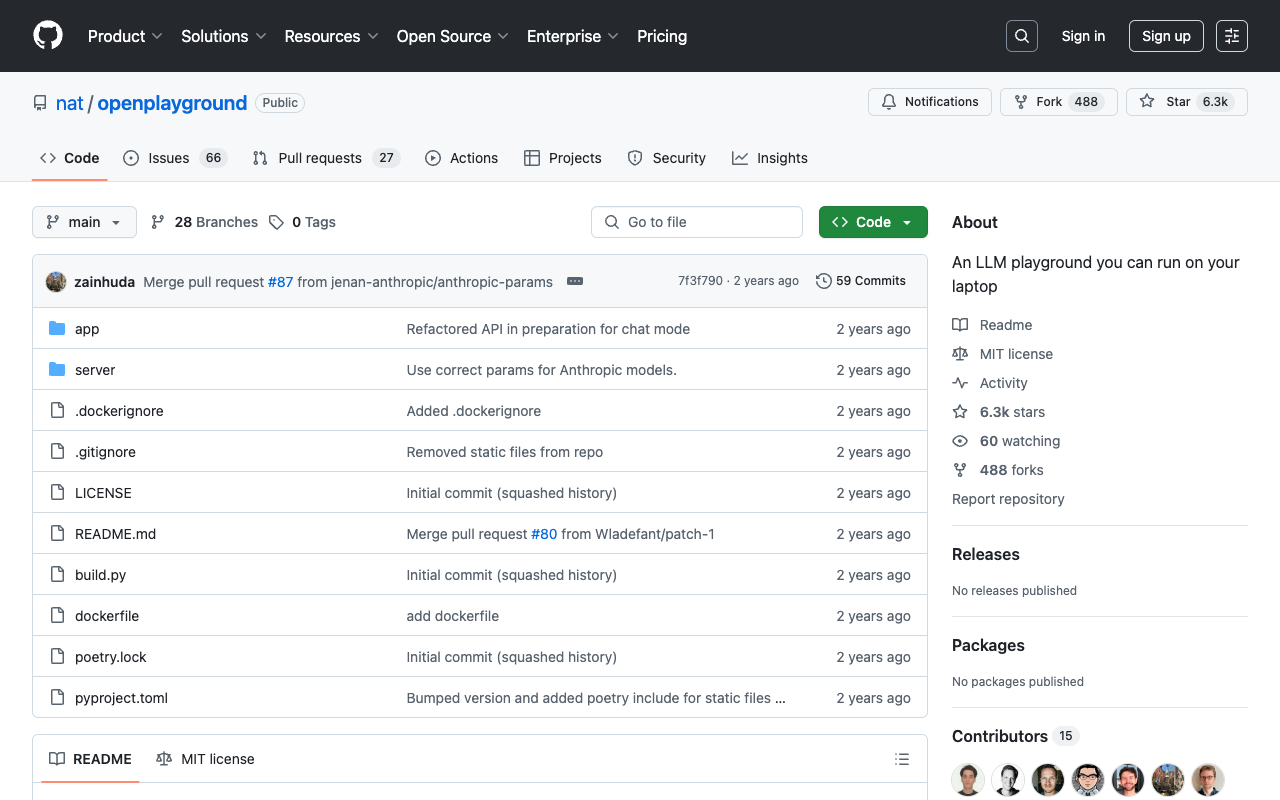Click the app folder icon

57,329
